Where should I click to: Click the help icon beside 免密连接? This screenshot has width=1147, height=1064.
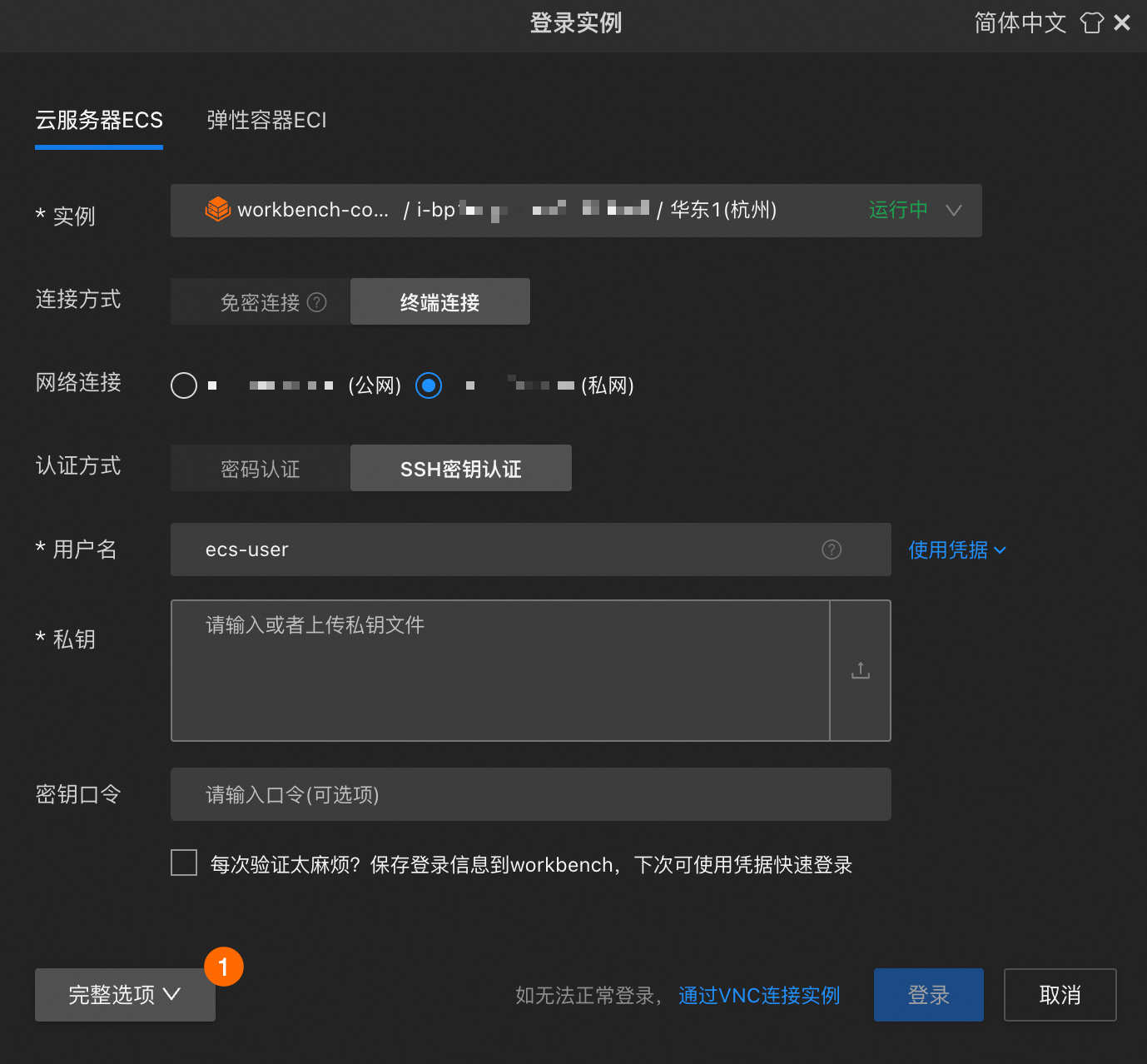click(x=317, y=302)
